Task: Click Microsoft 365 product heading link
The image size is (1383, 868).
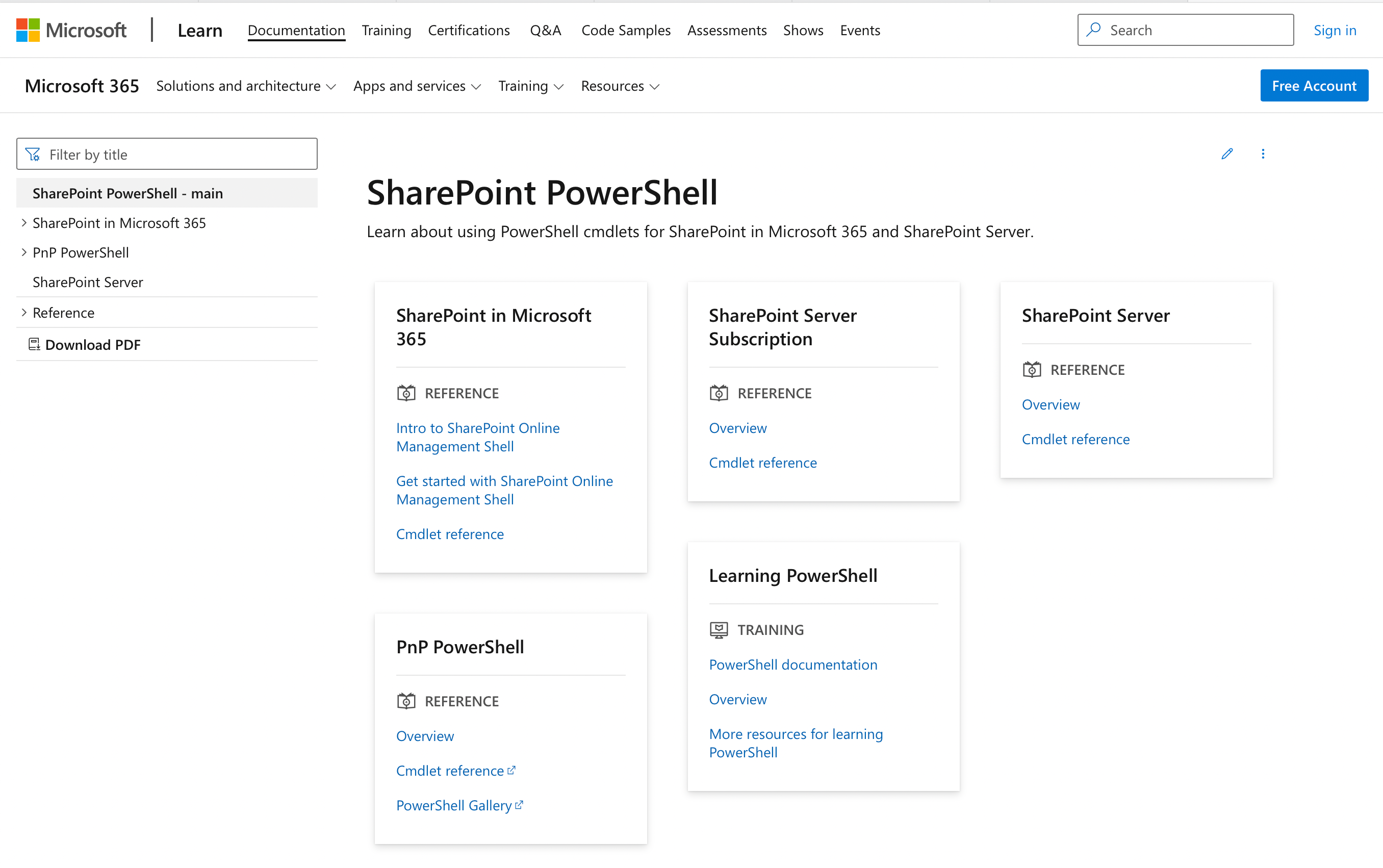Action: click(82, 86)
